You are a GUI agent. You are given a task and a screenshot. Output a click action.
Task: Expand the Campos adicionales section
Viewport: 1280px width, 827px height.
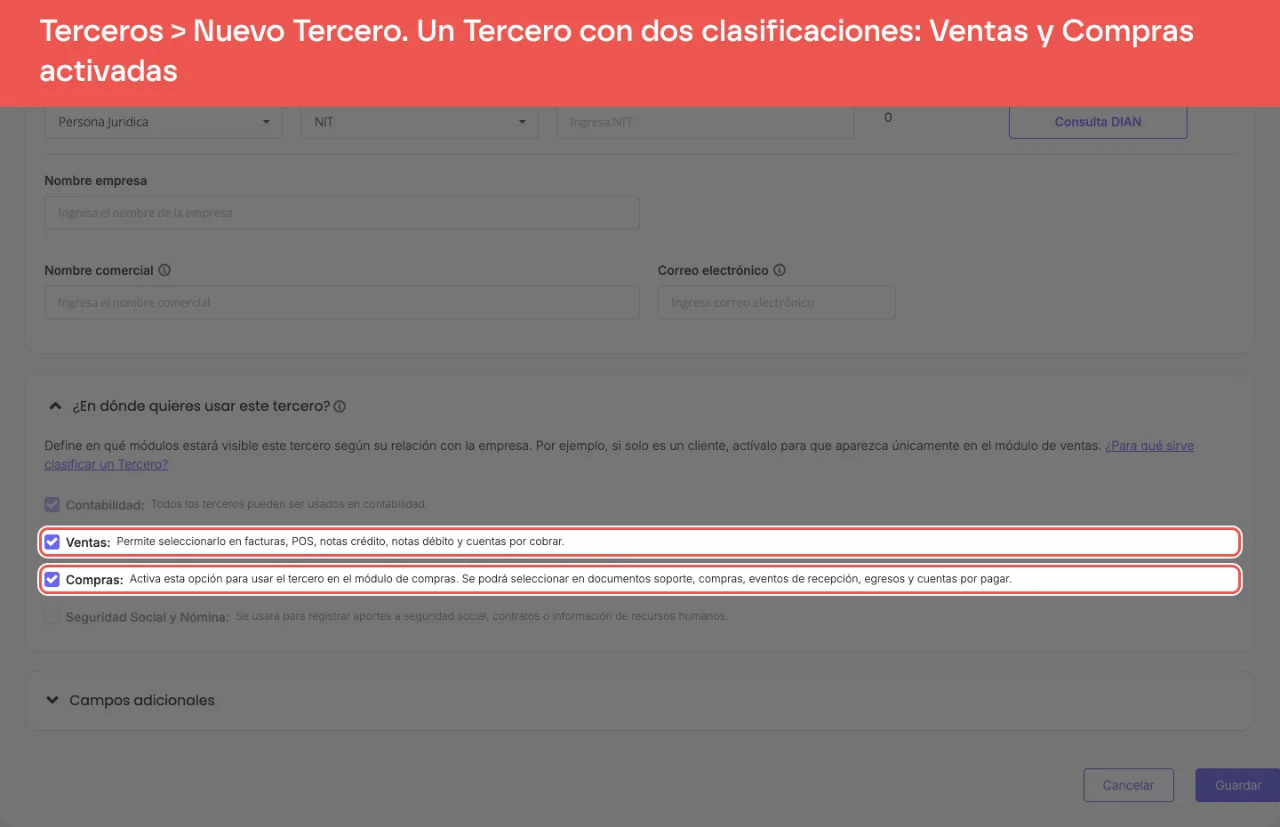(x=53, y=700)
